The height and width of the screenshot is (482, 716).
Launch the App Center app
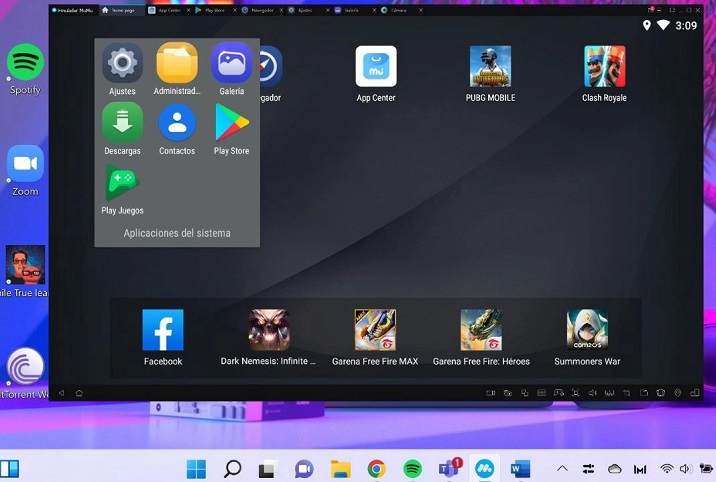376,73
